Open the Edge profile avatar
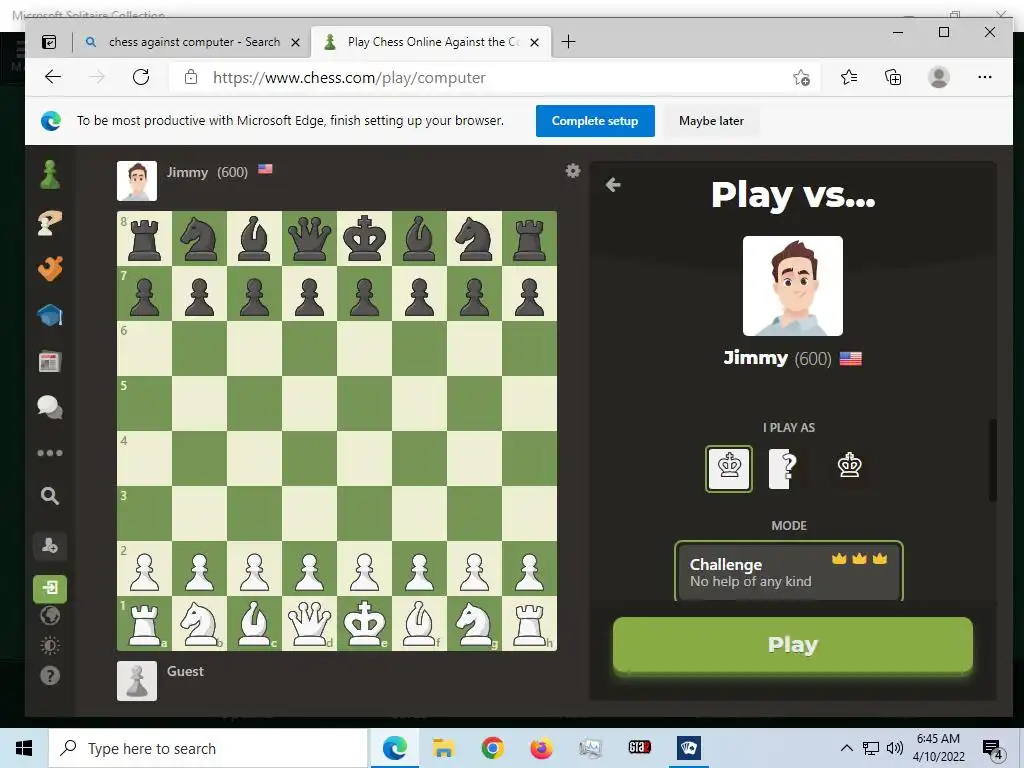1024x768 pixels. (938, 77)
